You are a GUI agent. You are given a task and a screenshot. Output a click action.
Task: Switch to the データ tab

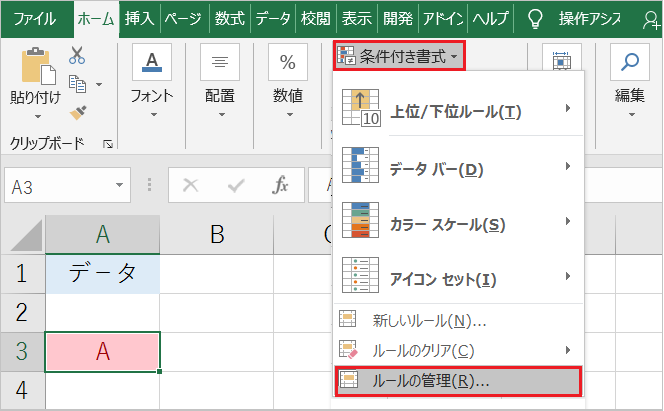273,19
